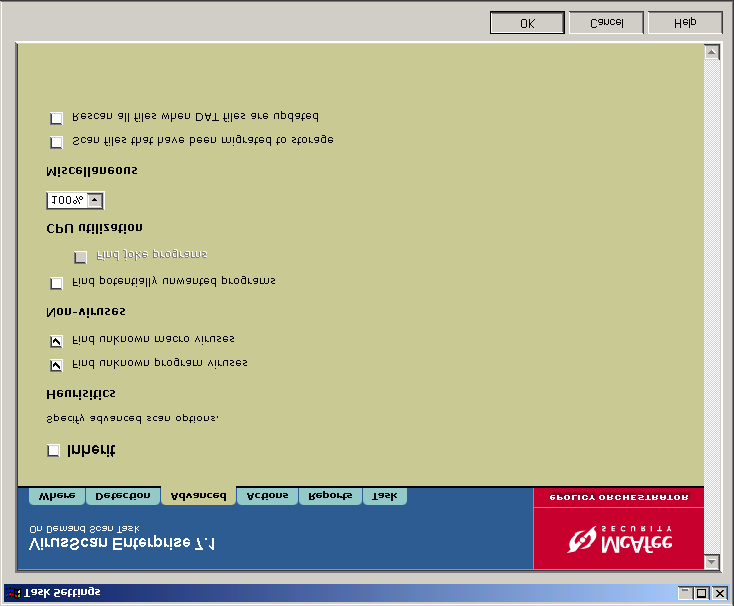Click the Cancel button

606,22
